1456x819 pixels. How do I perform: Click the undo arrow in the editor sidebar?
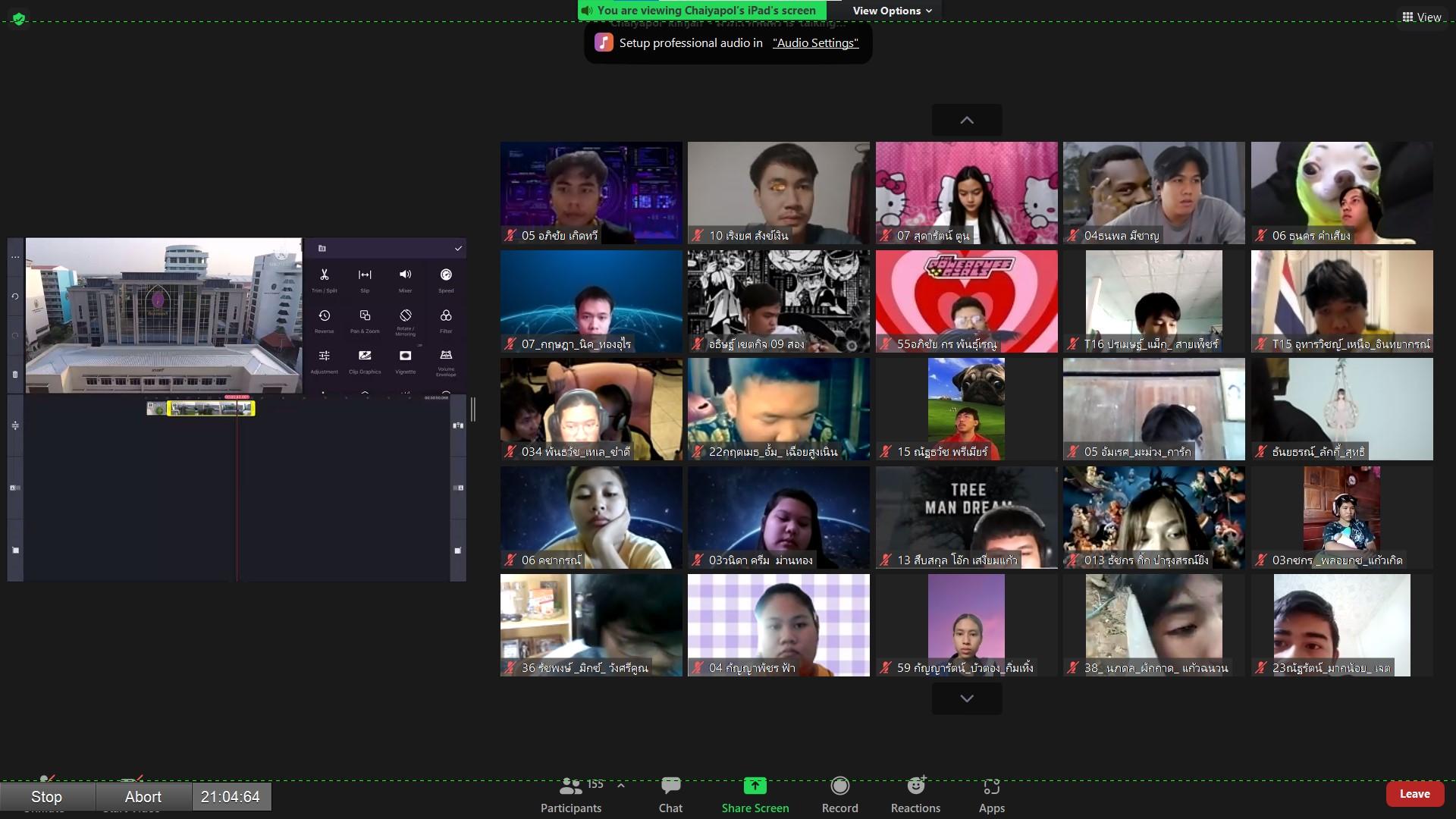15,297
